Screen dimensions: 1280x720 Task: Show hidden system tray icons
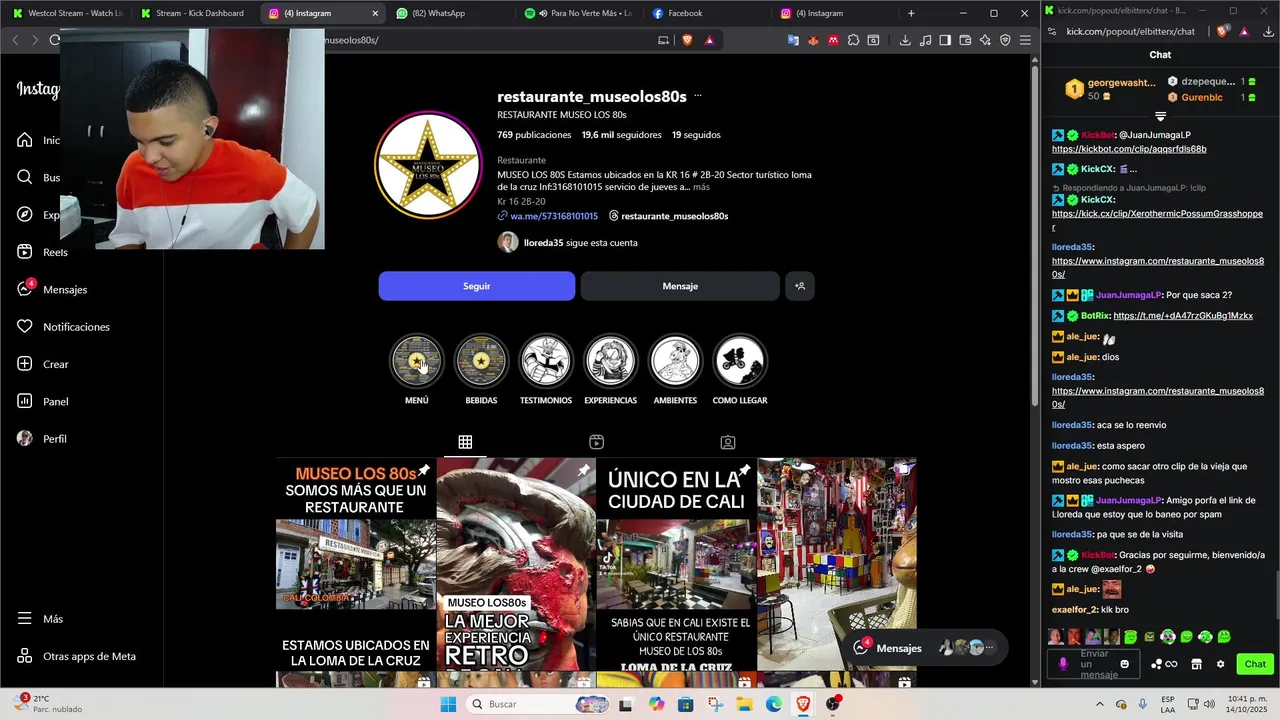(1100, 704)
